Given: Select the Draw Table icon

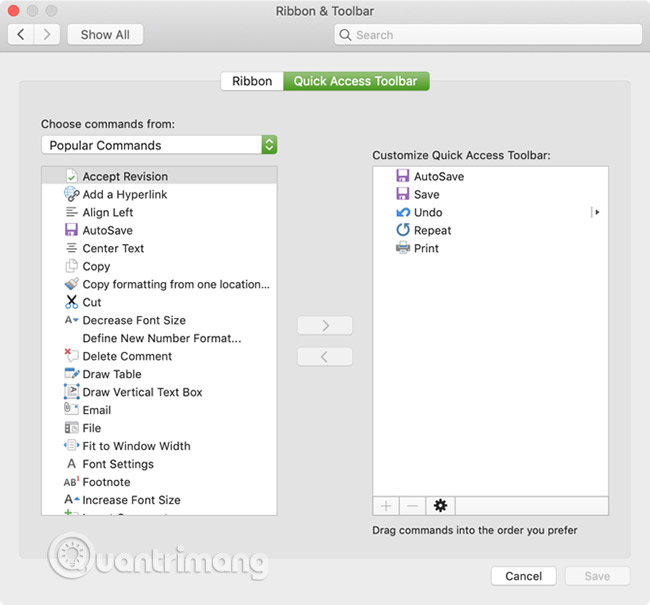Looking at the screenshot, I should point(71,374).
